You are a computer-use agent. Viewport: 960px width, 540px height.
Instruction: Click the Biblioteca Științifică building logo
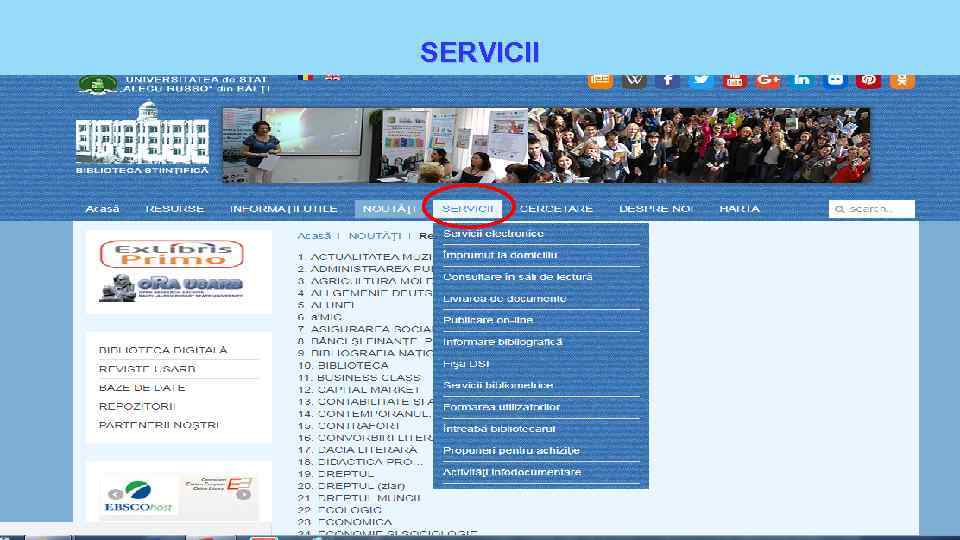[142, 139]
